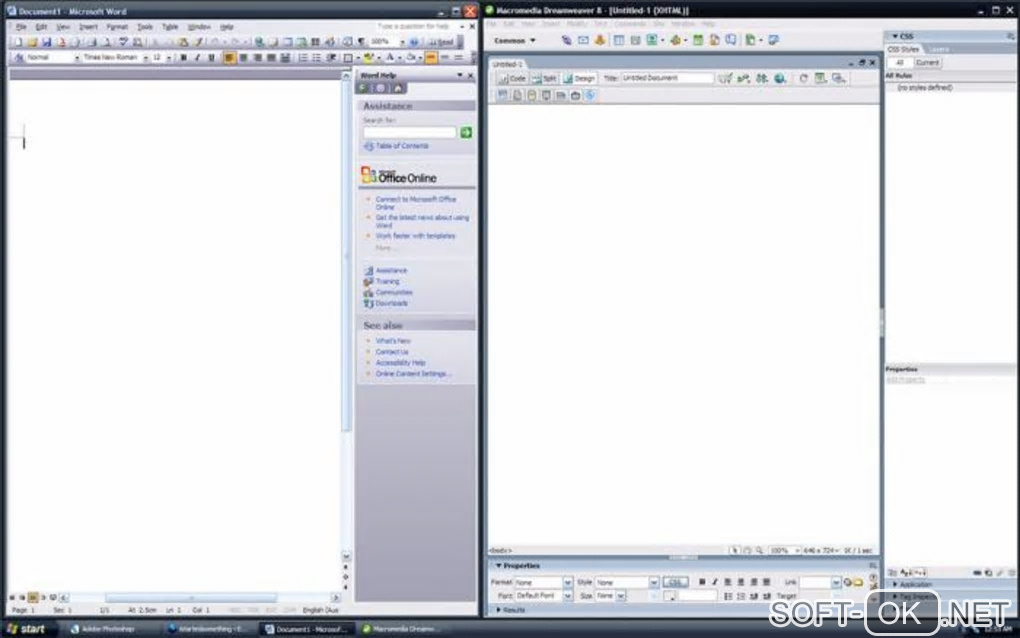Select the CSS Styles tab in Dreamweaver

(904, 49)
